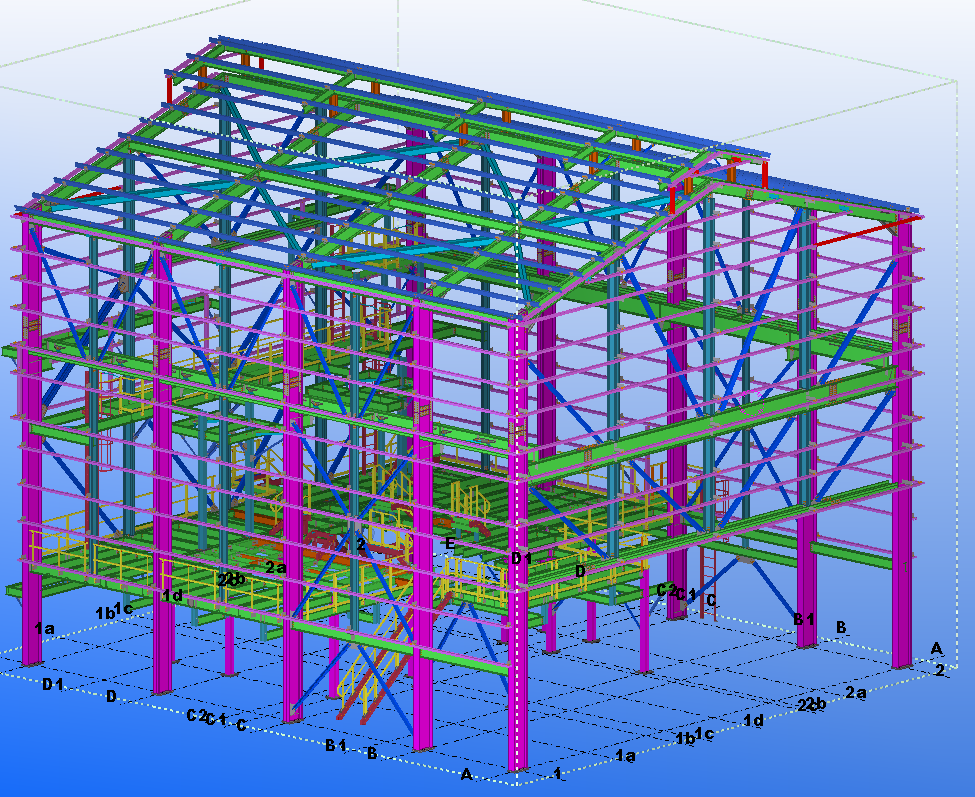Click grid label 1d on the bottom-right gridline
The height and width of the screenshot is (797, 975).
coord(754,720)
